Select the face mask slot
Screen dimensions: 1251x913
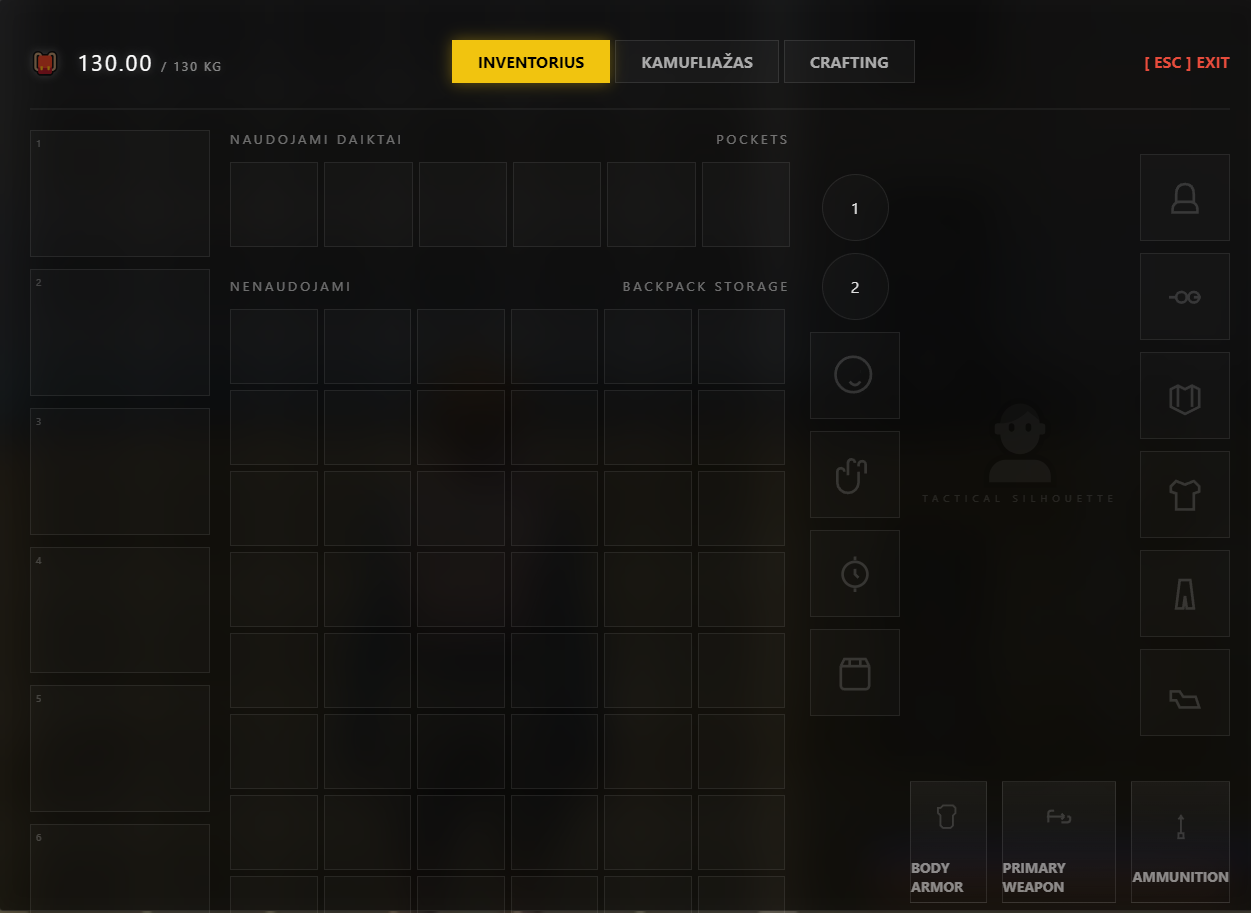click(x=855, y=376)
